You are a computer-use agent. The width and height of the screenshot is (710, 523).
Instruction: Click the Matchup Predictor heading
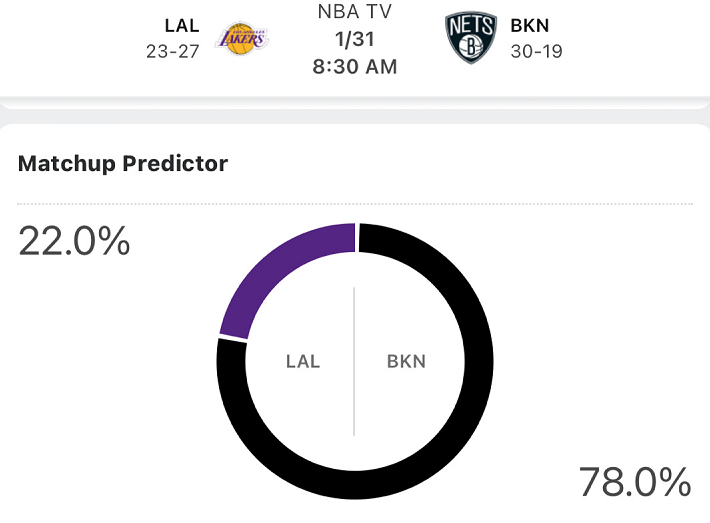coord(123,163)
